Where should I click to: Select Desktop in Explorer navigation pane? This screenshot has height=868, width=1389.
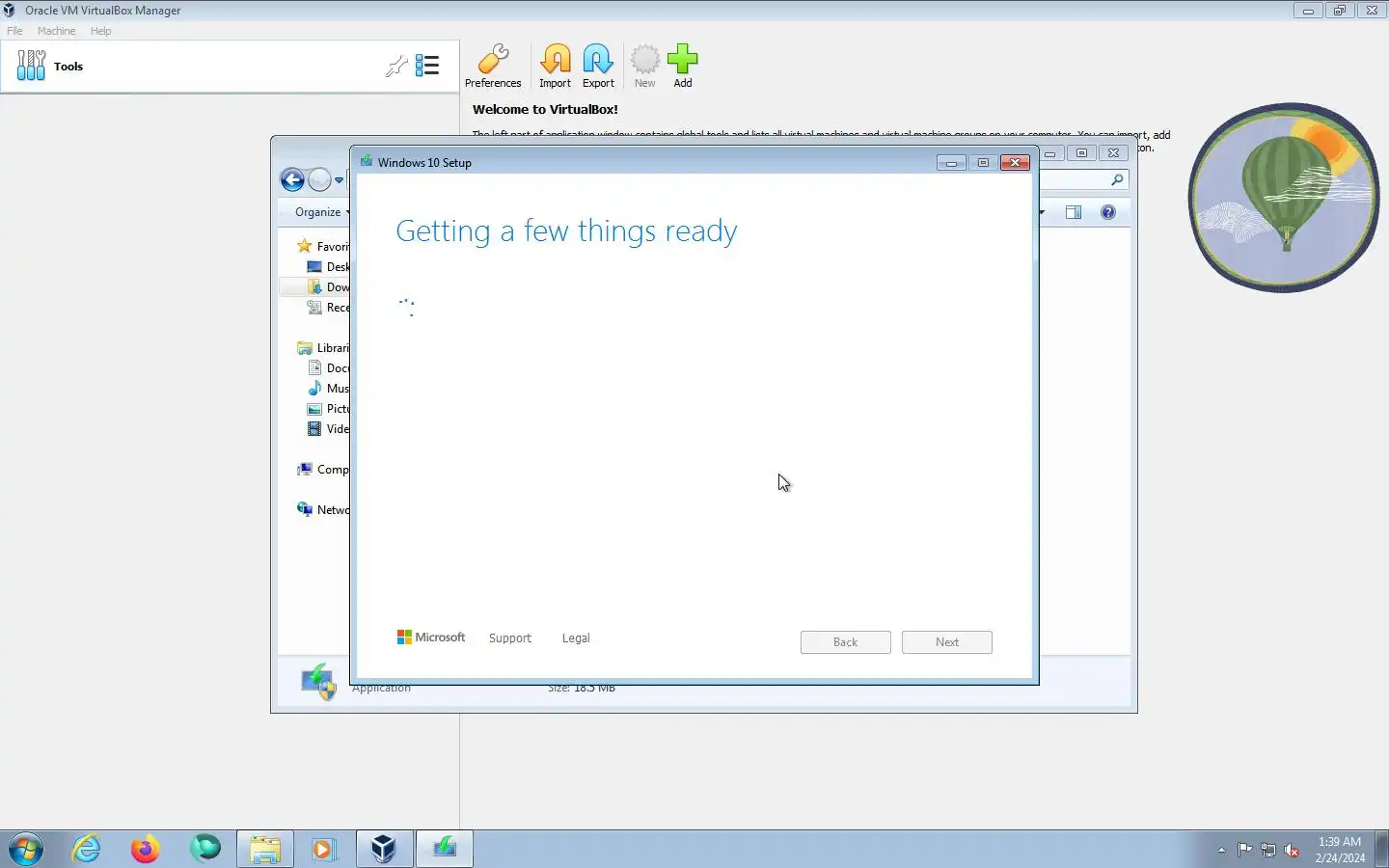[327, 267]
